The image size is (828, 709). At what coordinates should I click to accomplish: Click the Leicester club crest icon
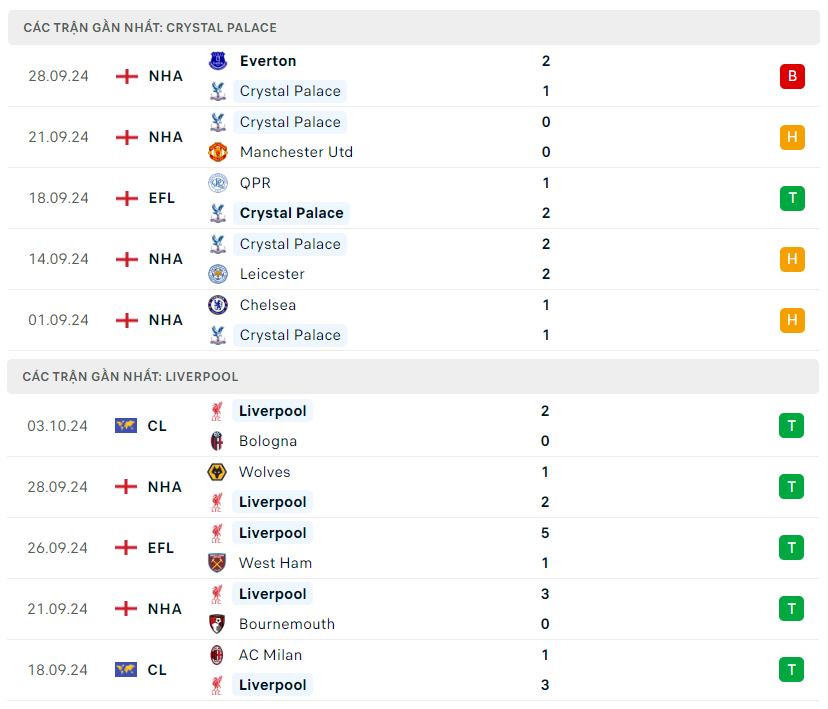click(217, 274)
